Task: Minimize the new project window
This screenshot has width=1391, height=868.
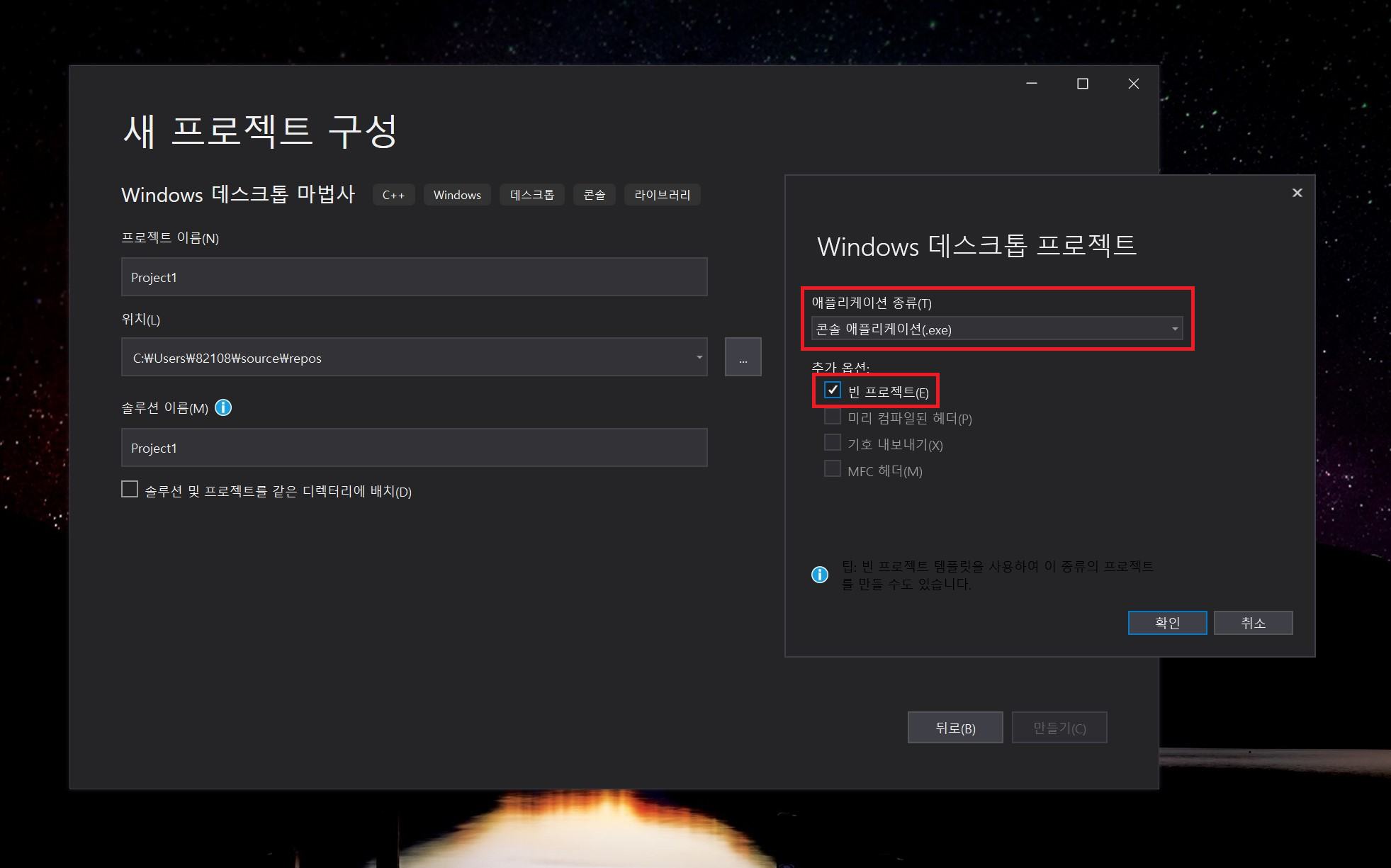Action: [1032, 84]
